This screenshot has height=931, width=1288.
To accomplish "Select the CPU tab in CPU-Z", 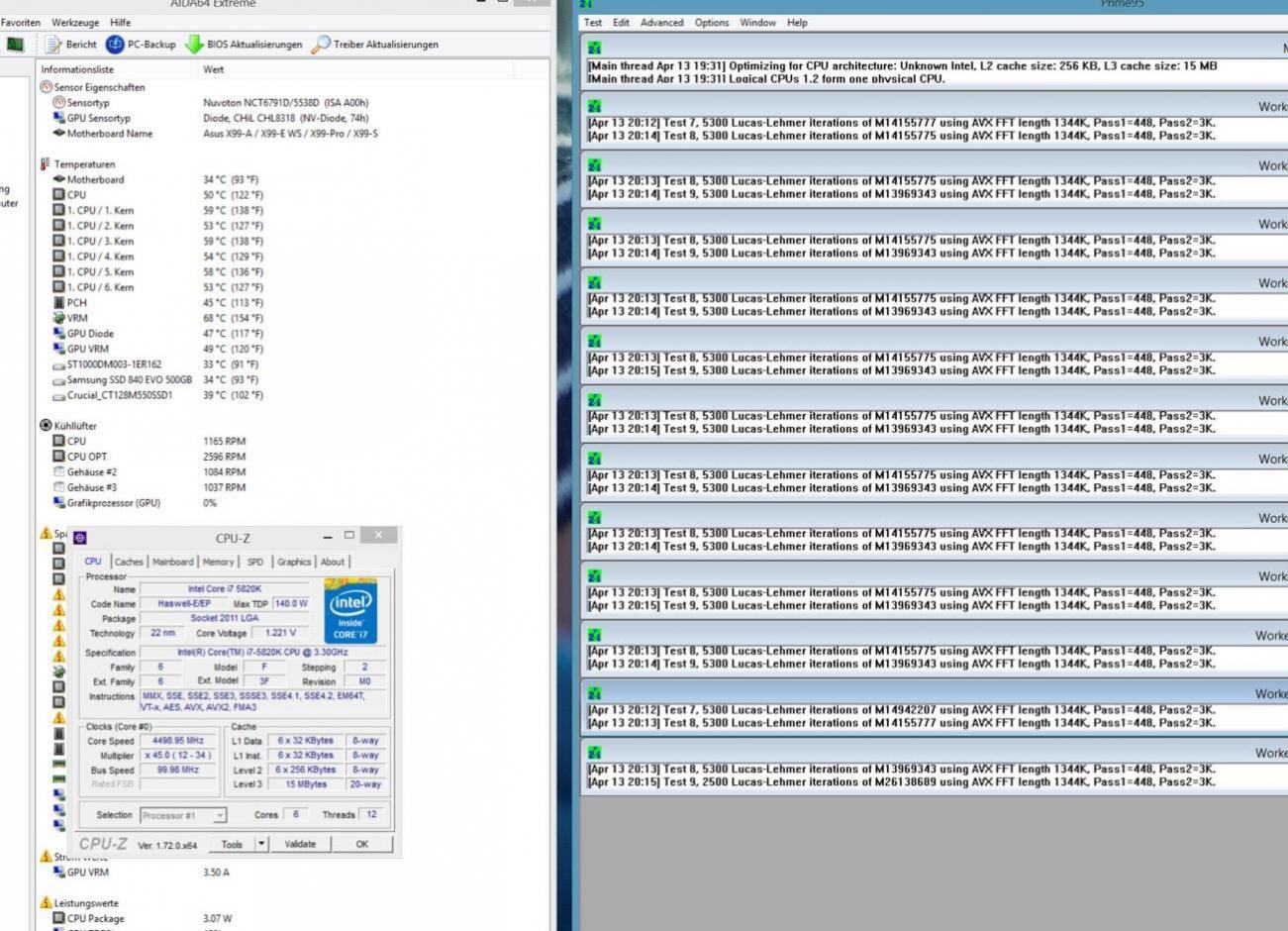I will click(93, 562).
